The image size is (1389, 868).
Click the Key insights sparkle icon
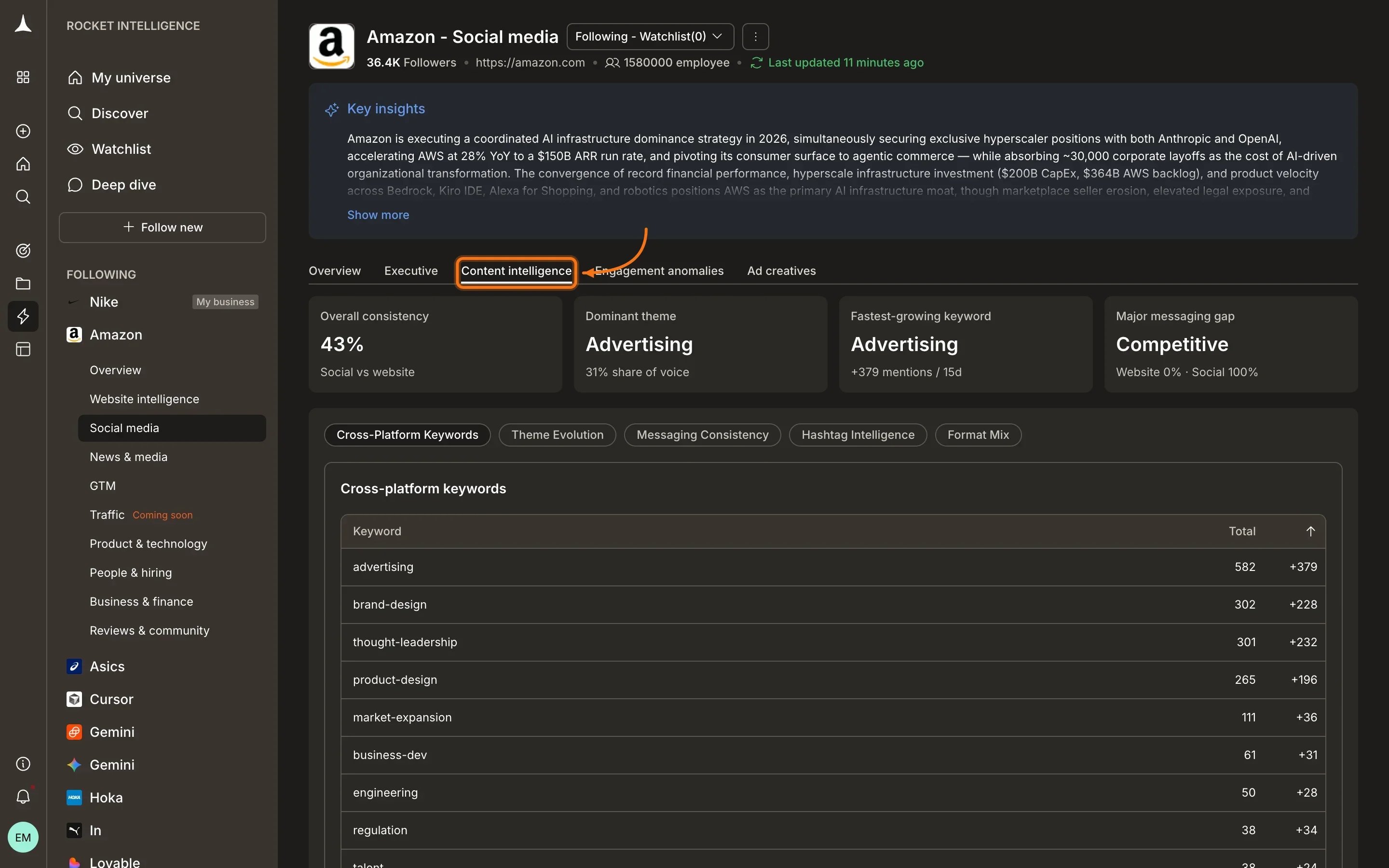[x=332, y=109]
